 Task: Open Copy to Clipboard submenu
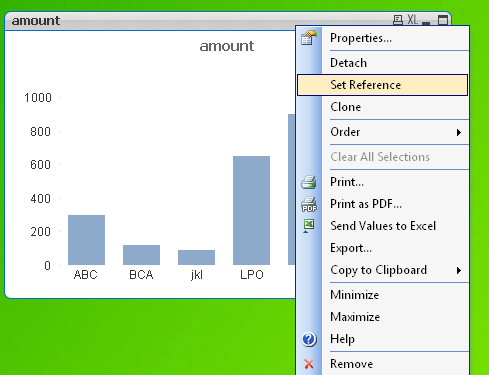click(382, 270)
